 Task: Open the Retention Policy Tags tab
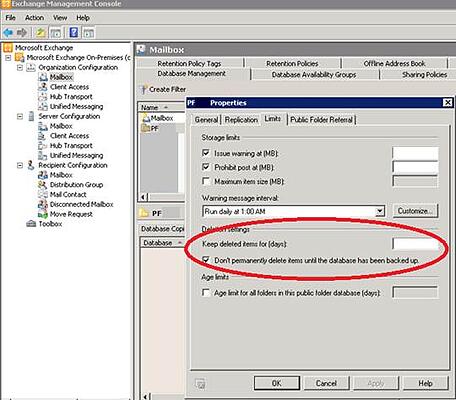pos(189,63)
